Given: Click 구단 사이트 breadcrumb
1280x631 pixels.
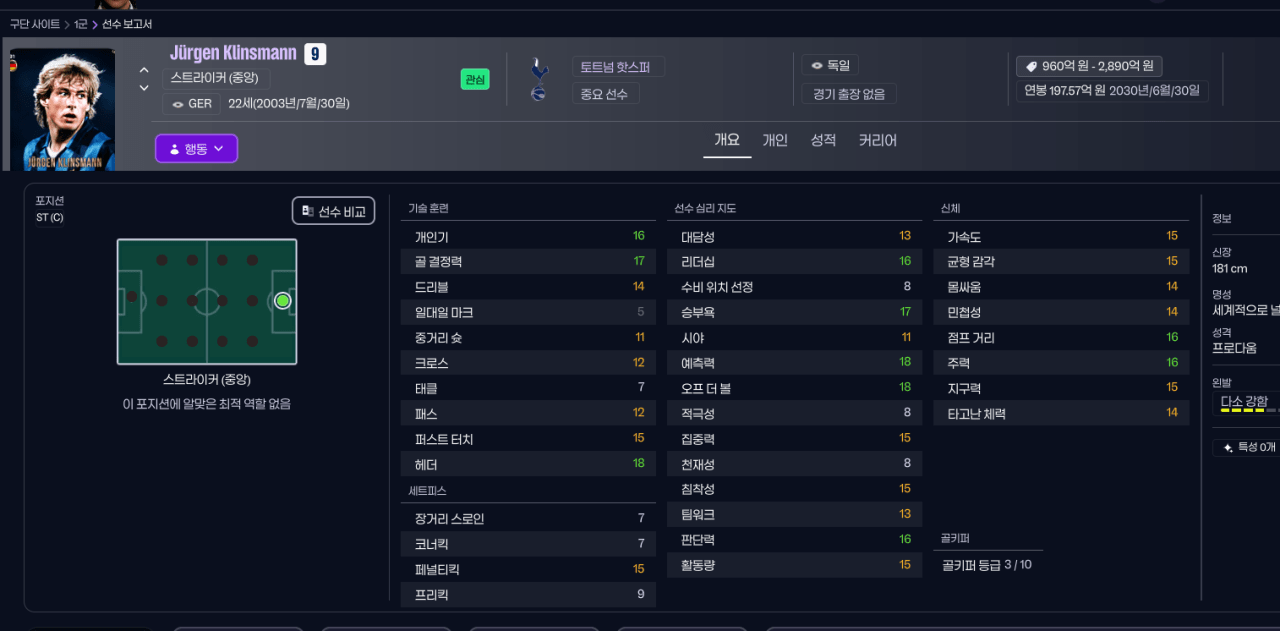Looking at the screenshot, I should tap(36, 24).
